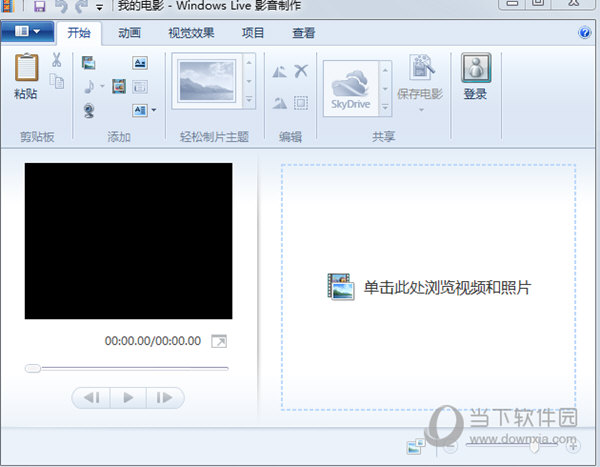The height and width of the screenshot is (467, 600).
Task: Click the Cut scissors icon
Action: pyautogui.click(x=57, y=60)
